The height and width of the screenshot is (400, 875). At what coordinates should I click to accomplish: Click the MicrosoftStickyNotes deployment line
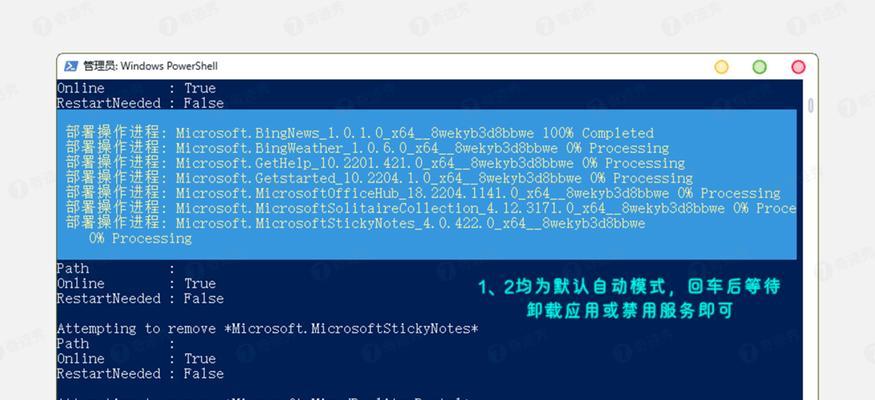355,224
